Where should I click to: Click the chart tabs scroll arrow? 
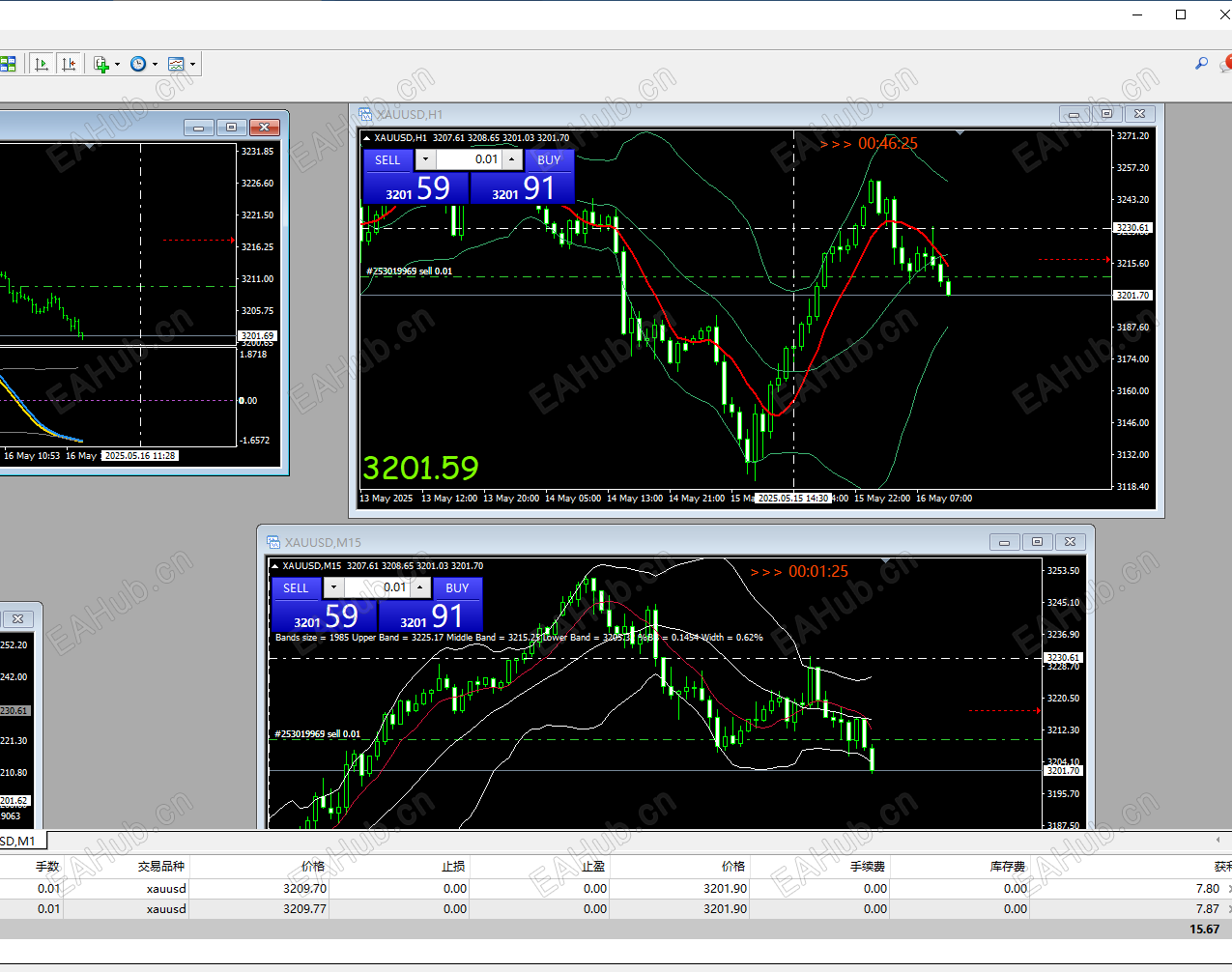(x=1218, y=840)
